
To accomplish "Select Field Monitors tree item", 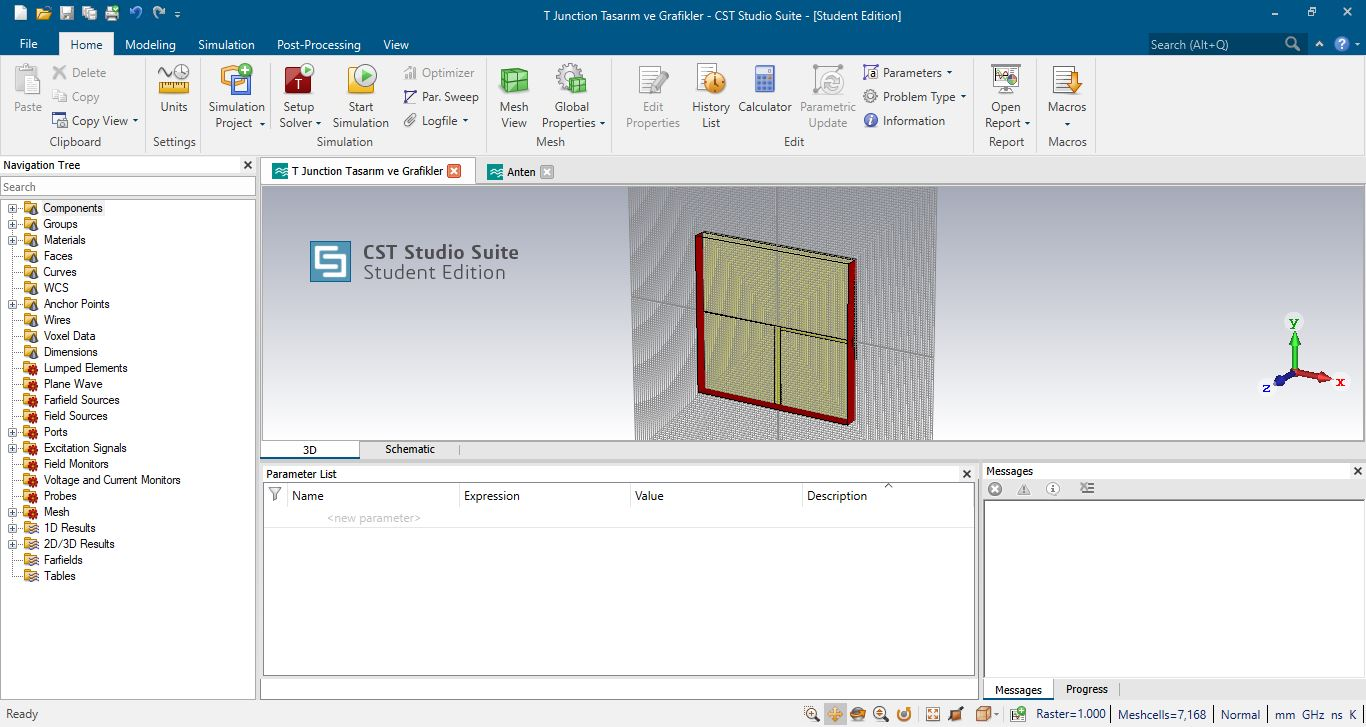I will [76, 464].
